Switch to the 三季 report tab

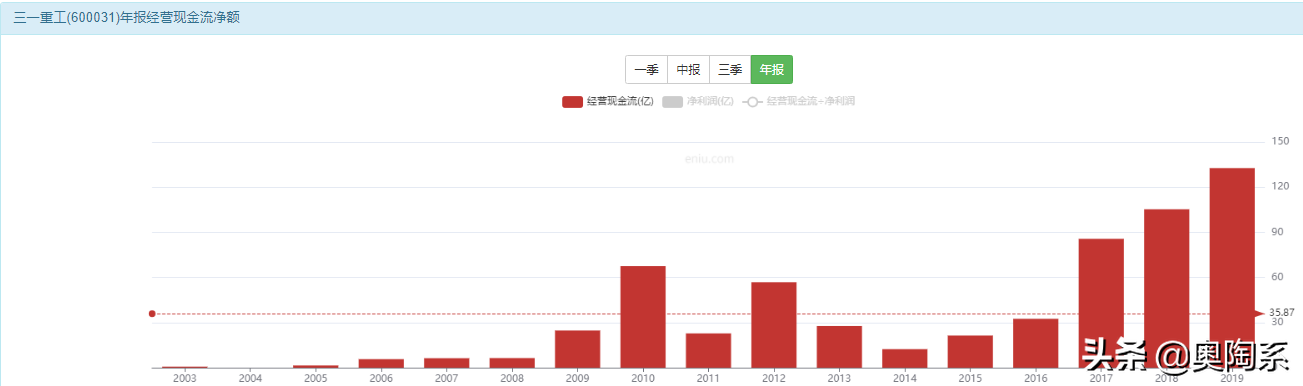[x=730, y=70]
